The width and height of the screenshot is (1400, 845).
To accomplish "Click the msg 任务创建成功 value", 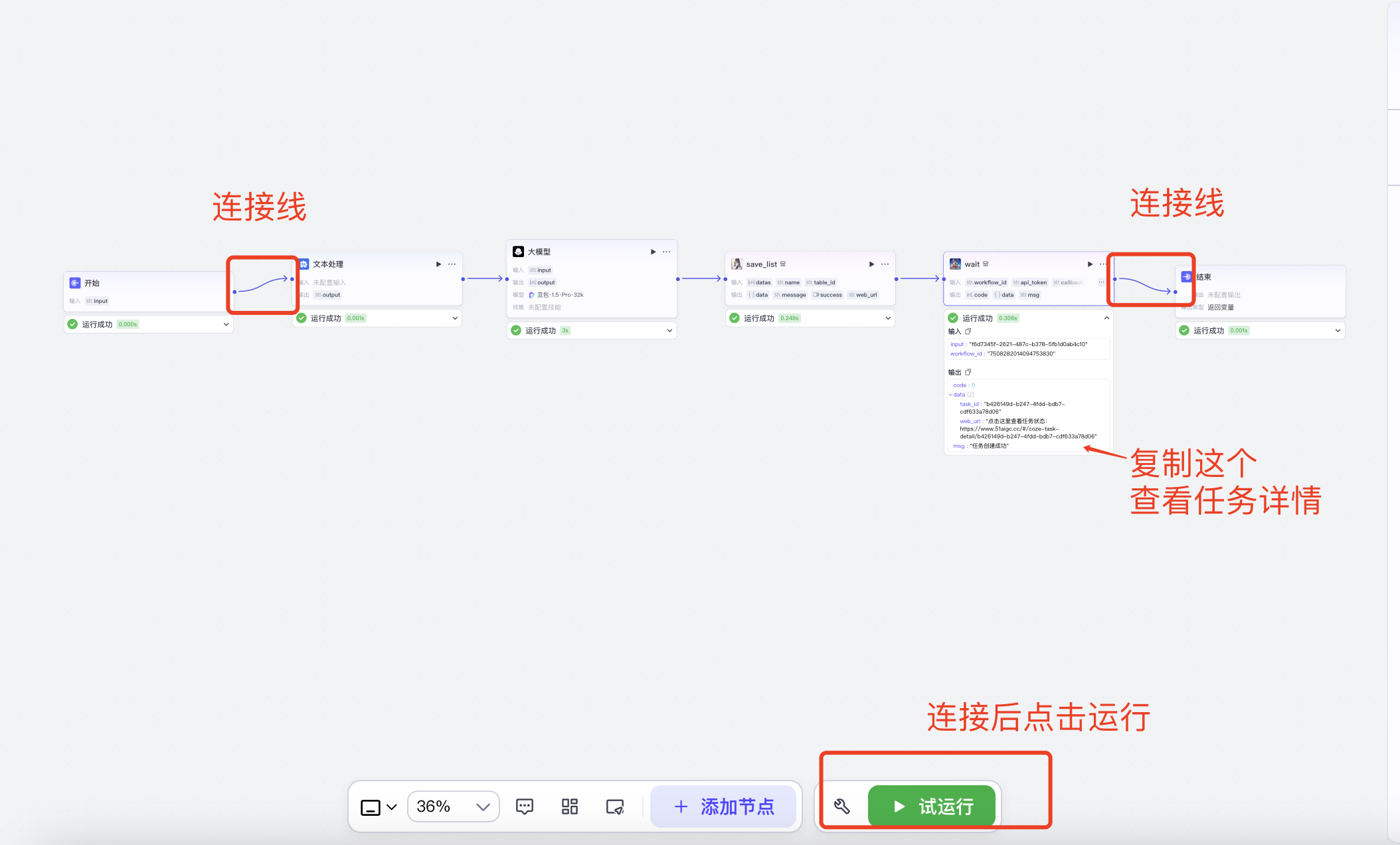I will point(989,446).
